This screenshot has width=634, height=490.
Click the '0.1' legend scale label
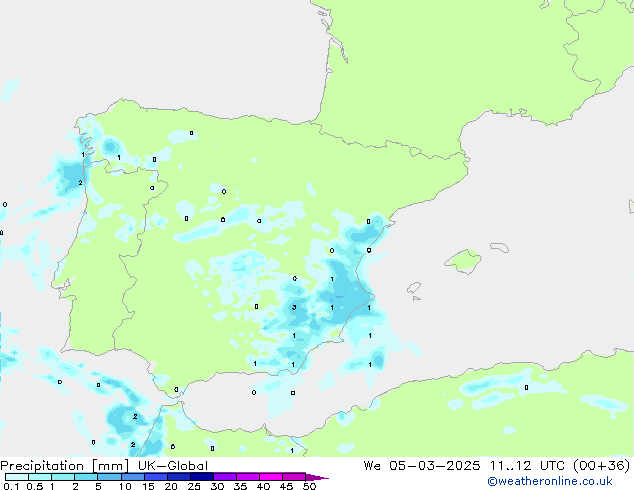point(11,486)
